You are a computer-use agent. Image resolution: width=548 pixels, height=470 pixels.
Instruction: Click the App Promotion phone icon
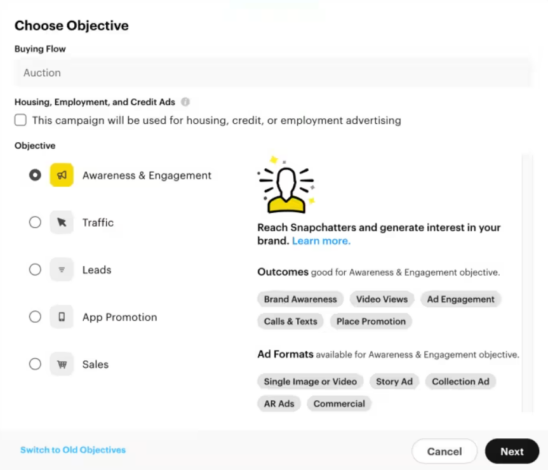[62, 317]
